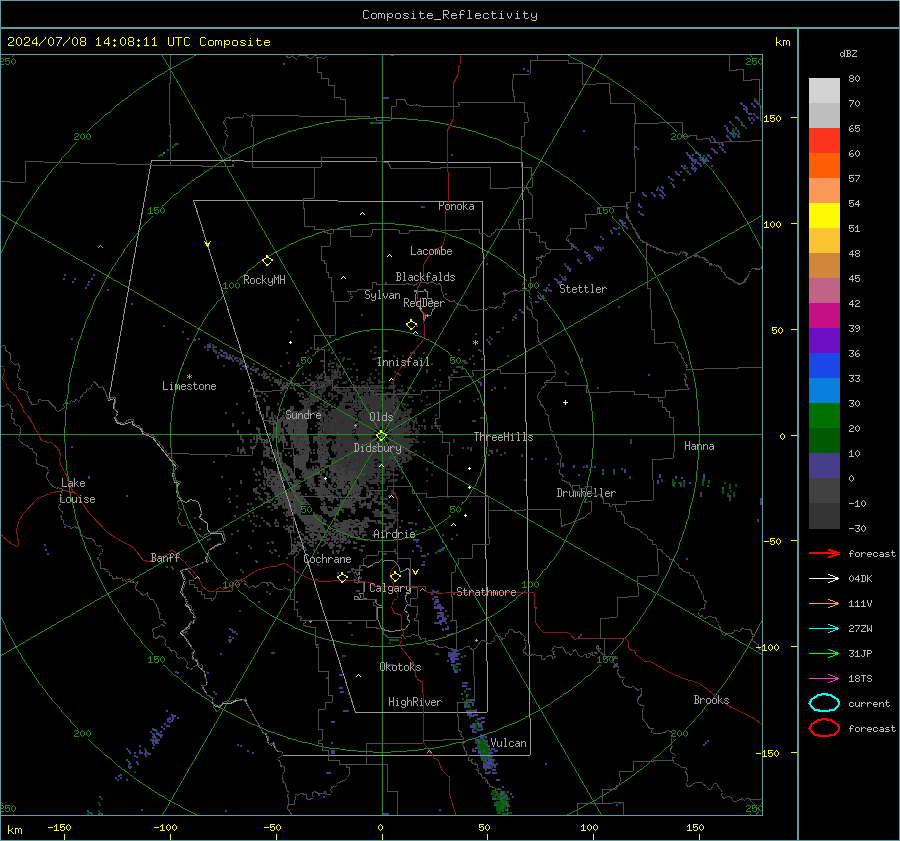Click the Okotoks city label
The height and width of the screenshot is (841, 900).
coord(400,667)
